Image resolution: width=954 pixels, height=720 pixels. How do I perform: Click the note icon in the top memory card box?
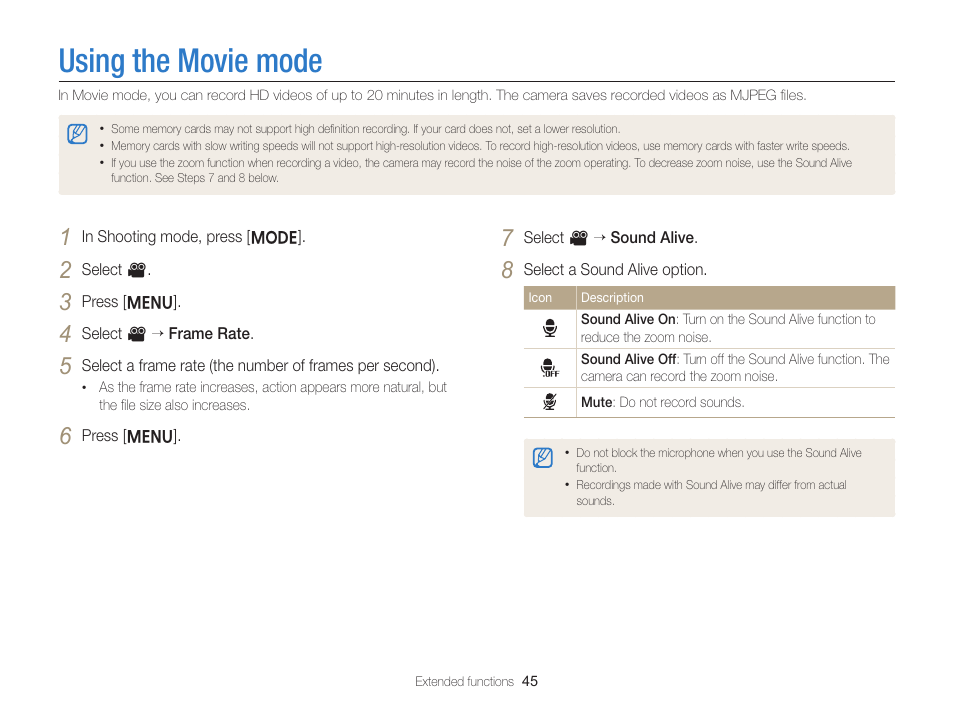point(77,134)
